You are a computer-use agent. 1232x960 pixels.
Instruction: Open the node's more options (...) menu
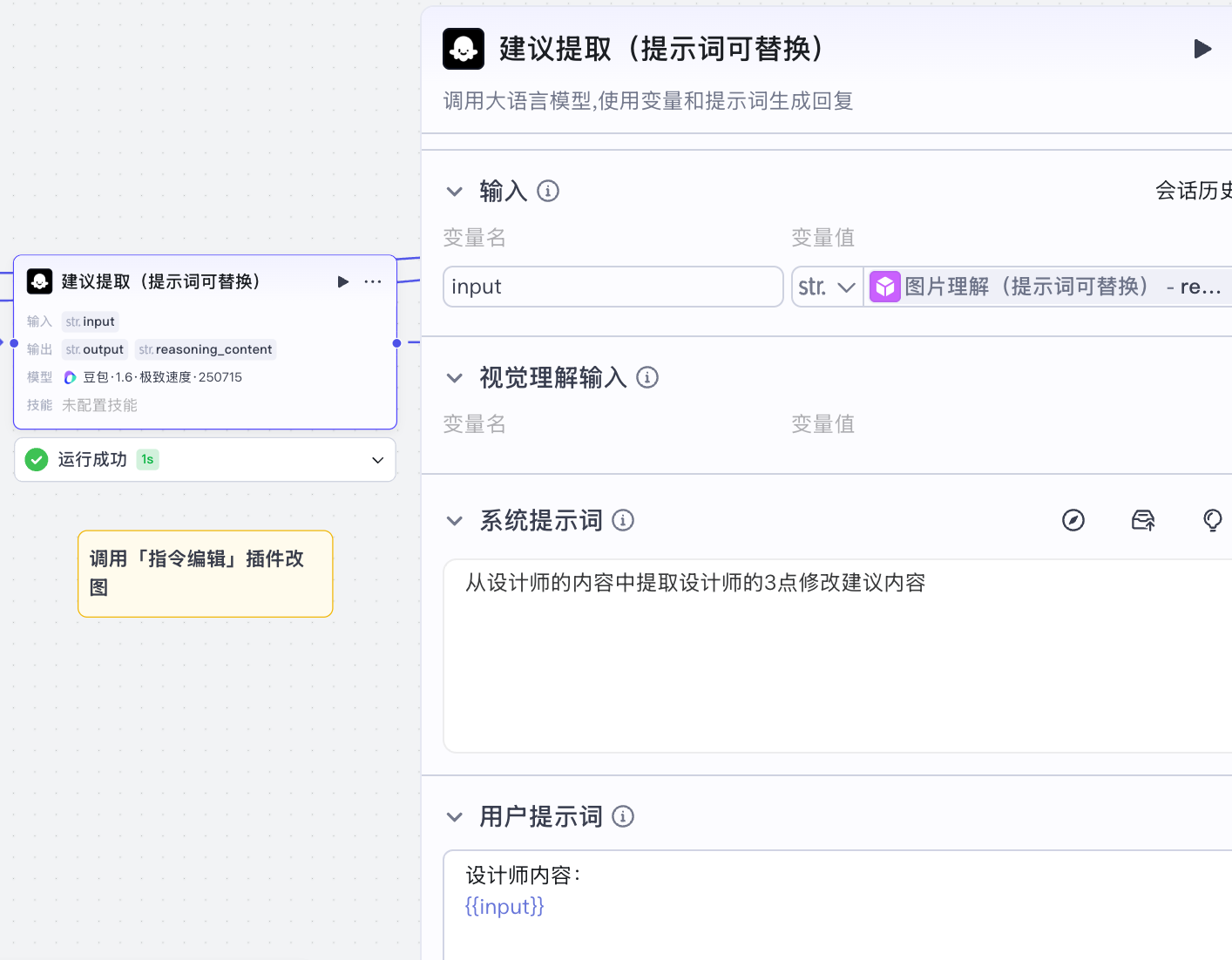coord(373,281)
